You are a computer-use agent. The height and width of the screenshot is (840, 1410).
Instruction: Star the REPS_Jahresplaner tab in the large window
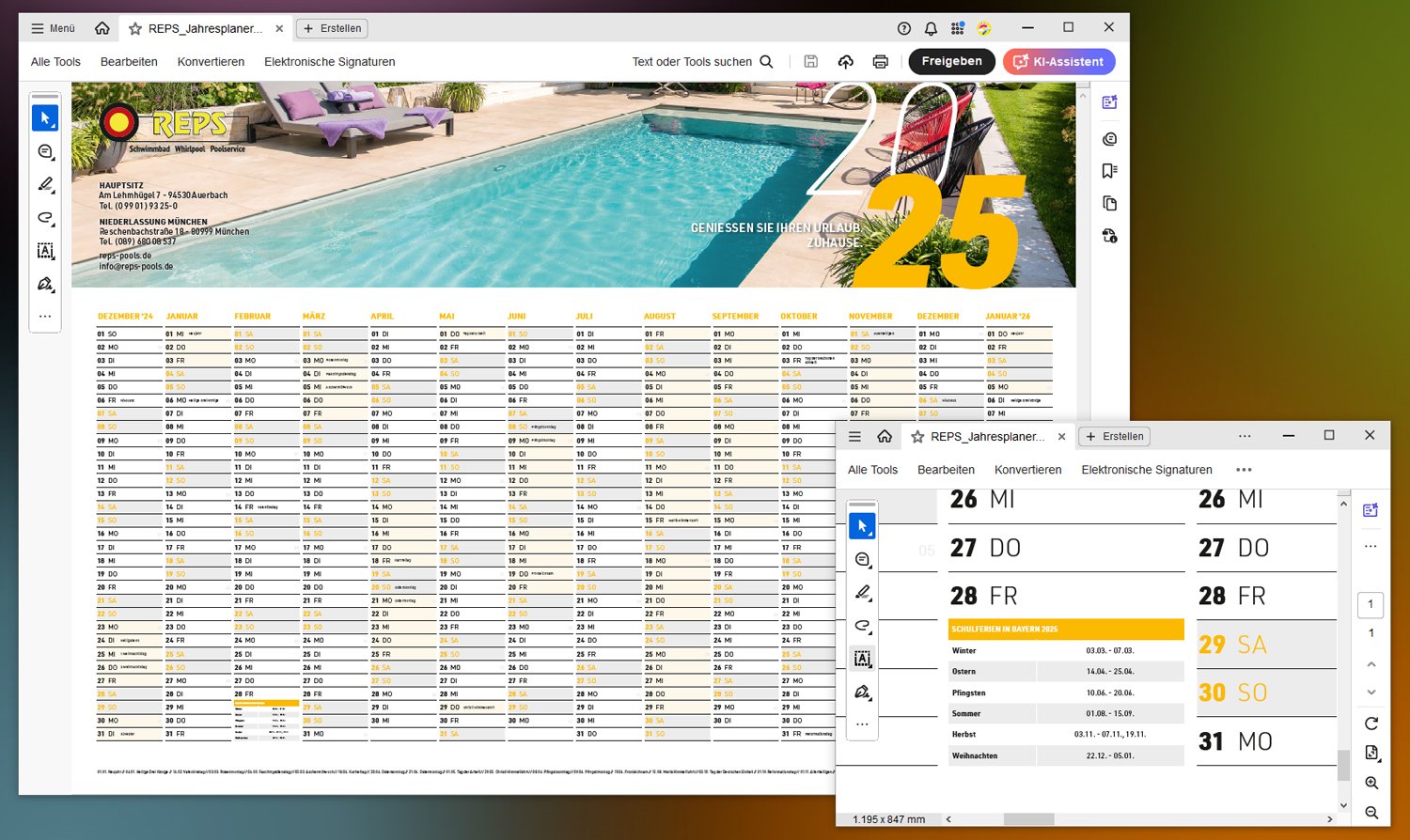(135, 29)
